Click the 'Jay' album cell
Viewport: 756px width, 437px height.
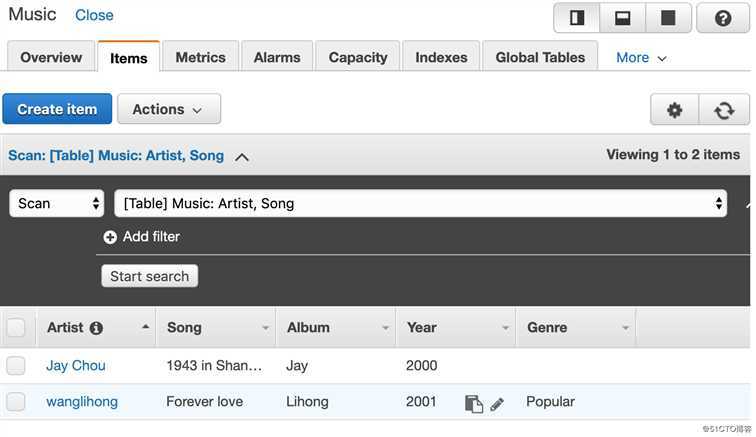pos(297,366)
